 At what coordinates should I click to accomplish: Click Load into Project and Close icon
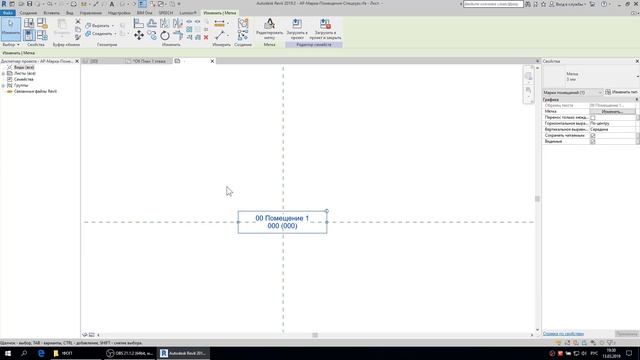click(325, 29)
